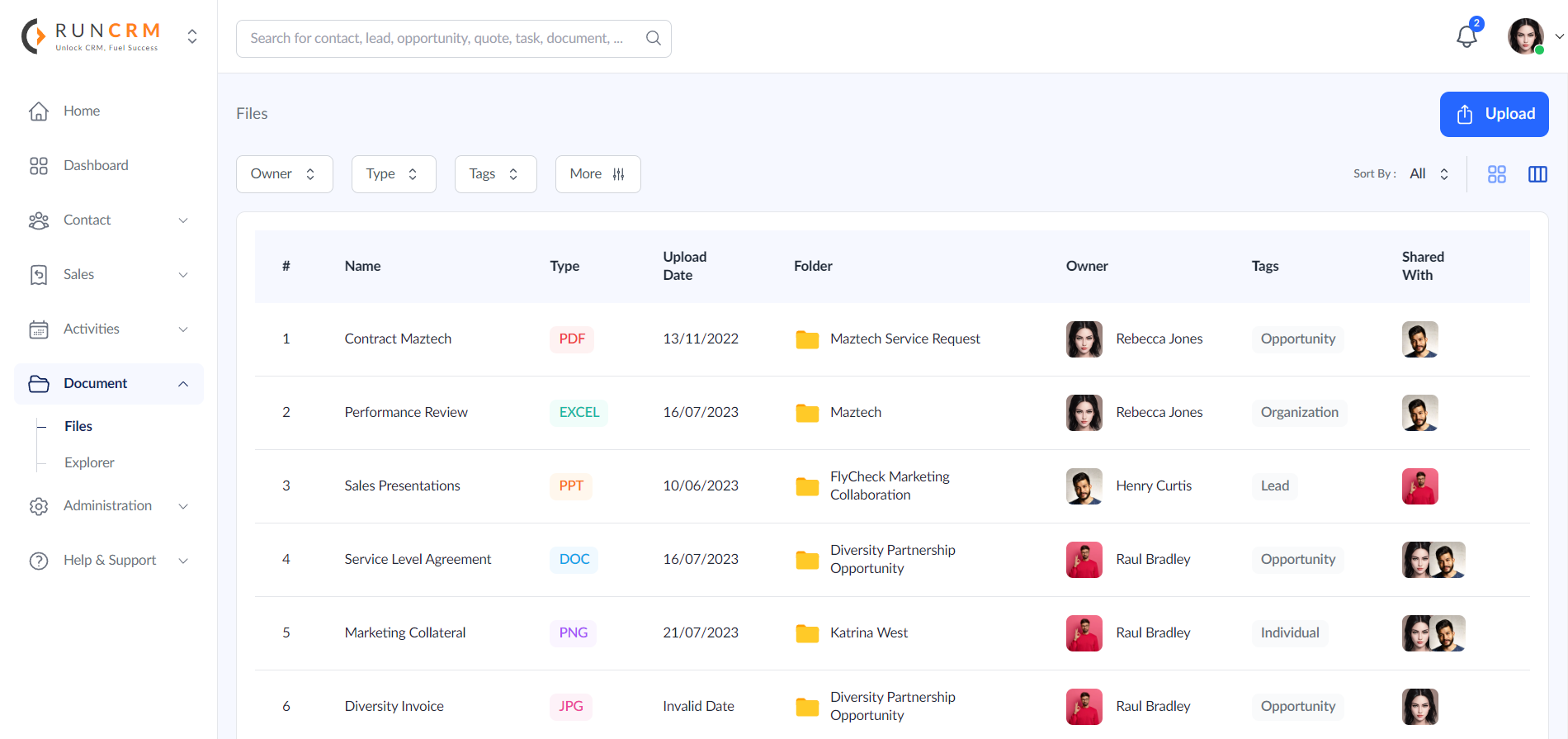This screenshot has height=739, width=1568.
Task: Open the user profile avatar menu
Action: [x=1525, y=36]
